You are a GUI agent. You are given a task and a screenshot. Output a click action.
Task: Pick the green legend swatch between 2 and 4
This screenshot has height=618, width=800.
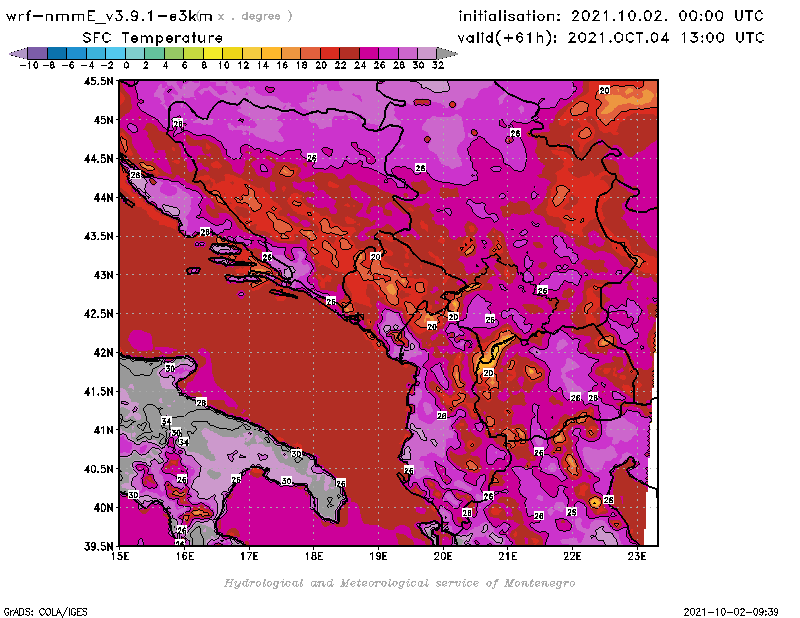155,53
